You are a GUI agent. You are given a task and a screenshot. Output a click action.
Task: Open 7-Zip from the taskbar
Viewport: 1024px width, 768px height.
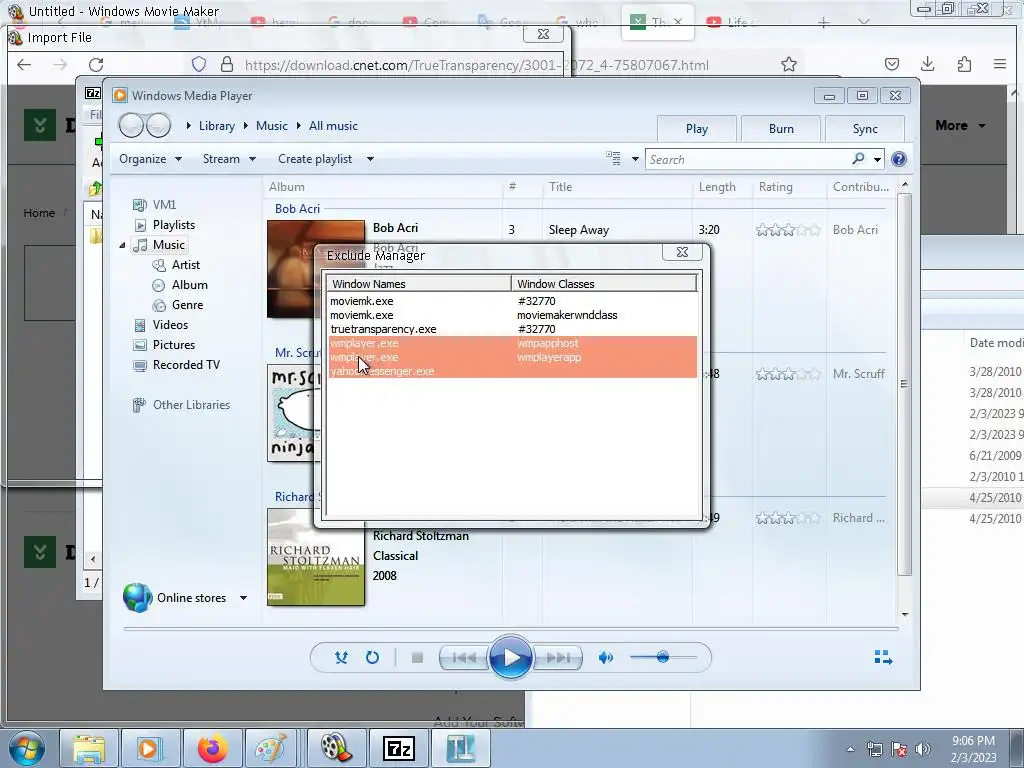tap(398, 748)
